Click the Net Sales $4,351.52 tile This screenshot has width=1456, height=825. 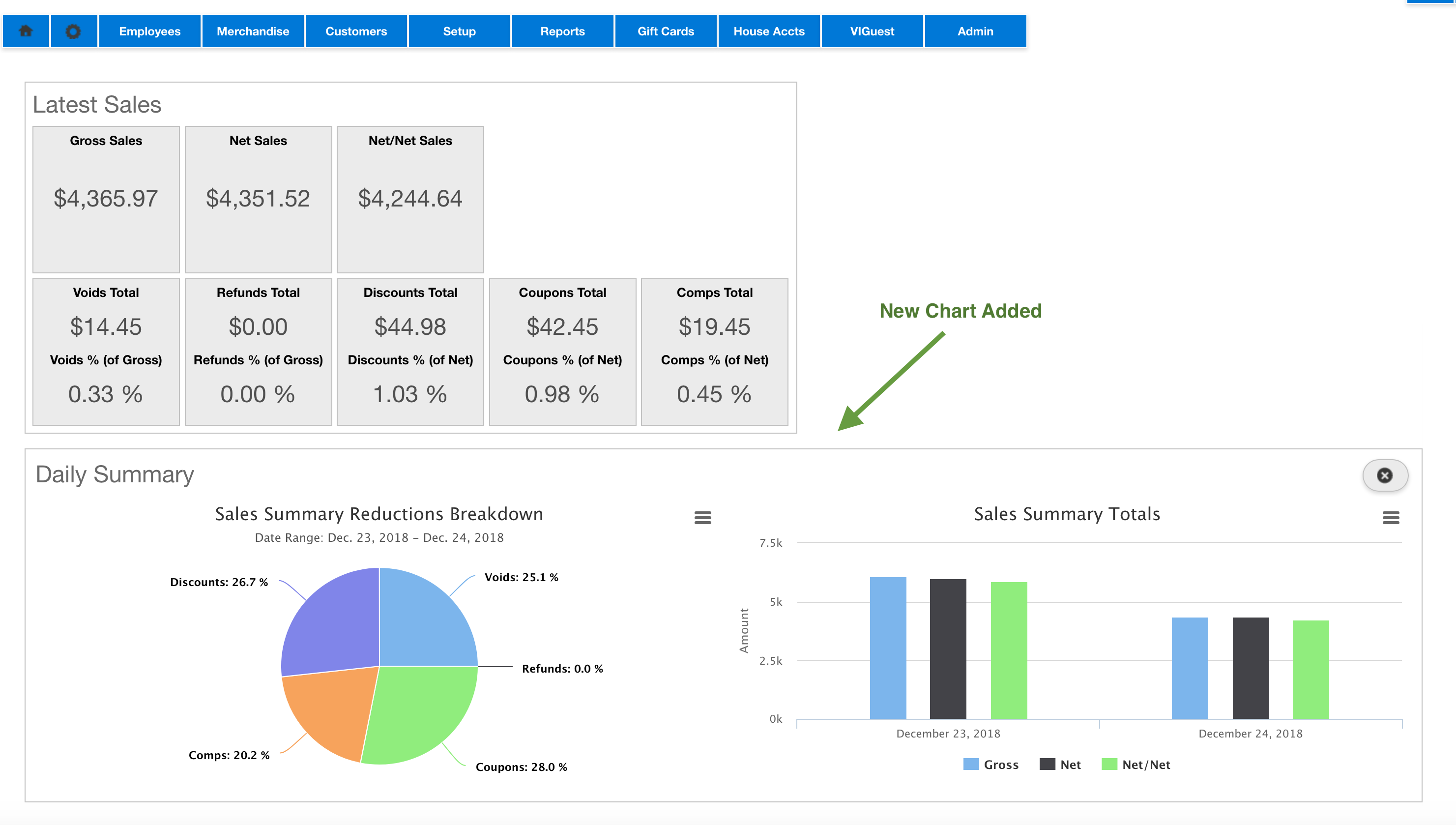pyautogui.click(x=258, y=200)
